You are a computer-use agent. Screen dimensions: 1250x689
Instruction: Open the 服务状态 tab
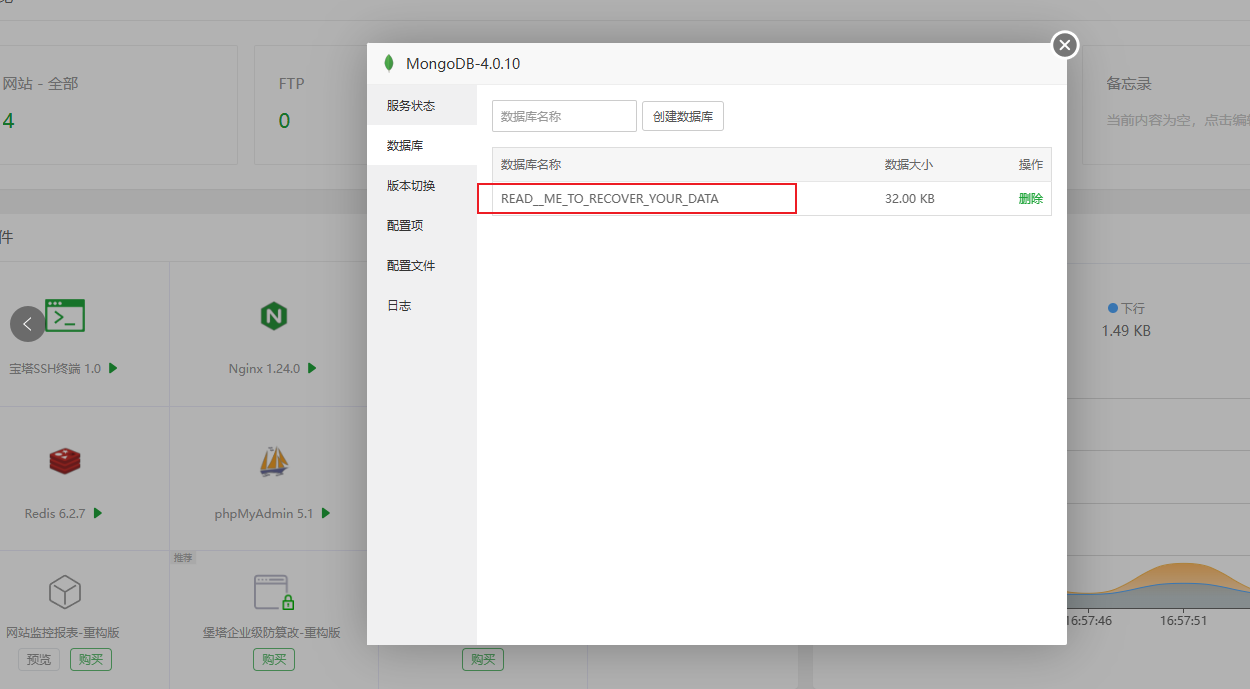click(422, 105)
